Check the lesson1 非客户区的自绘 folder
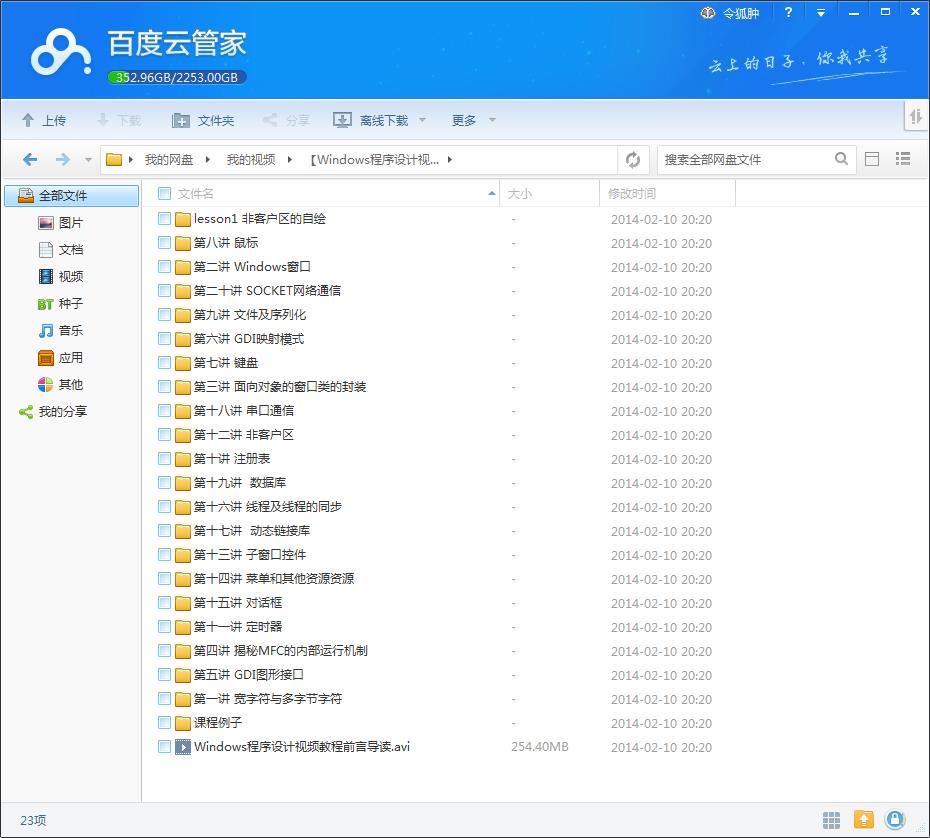The width and height of the screenshot is (930, 838). tap(164, 219)
